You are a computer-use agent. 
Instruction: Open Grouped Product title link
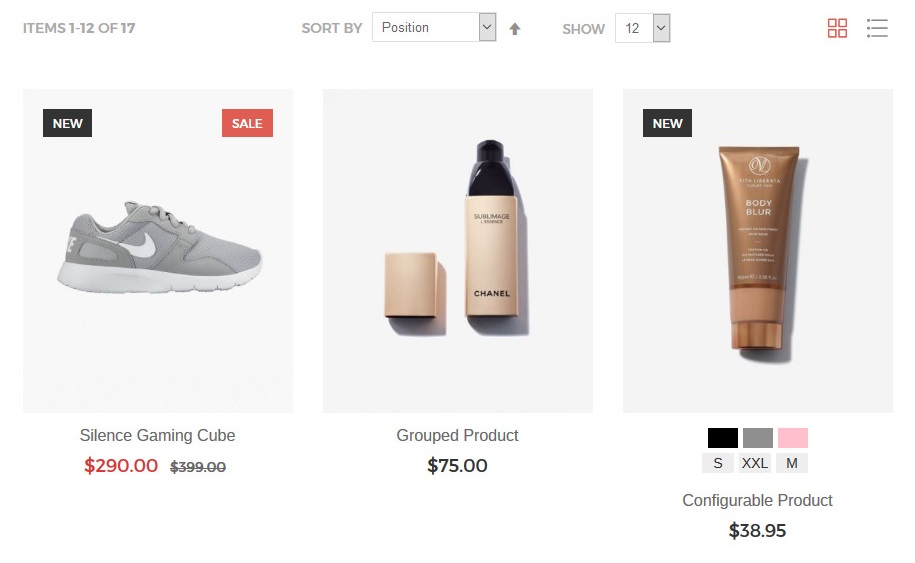[457, 435]
